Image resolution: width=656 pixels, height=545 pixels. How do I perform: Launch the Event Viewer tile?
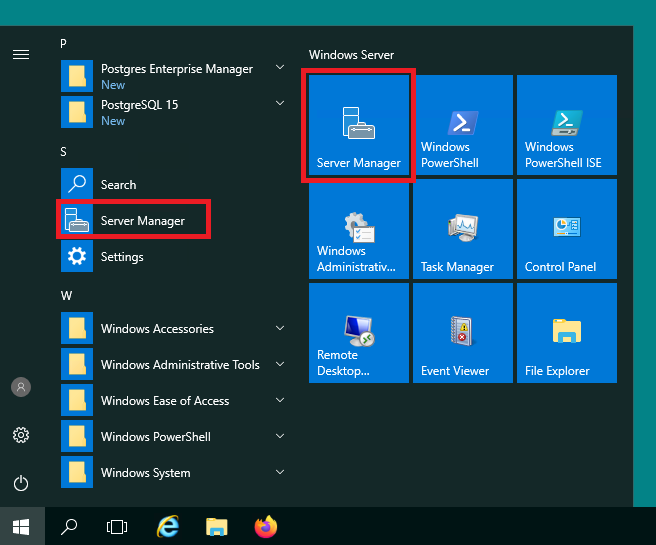click(x=463, y=333)
